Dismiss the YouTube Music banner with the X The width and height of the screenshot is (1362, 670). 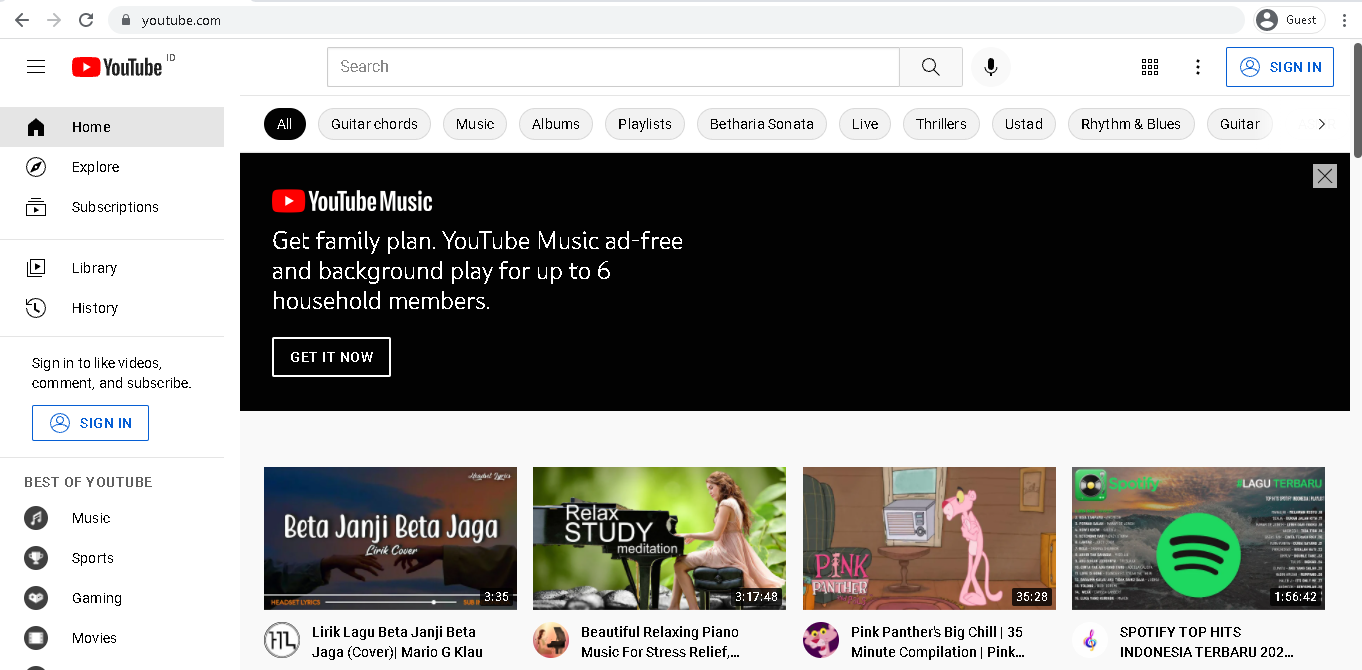[x=1324, y=176]
